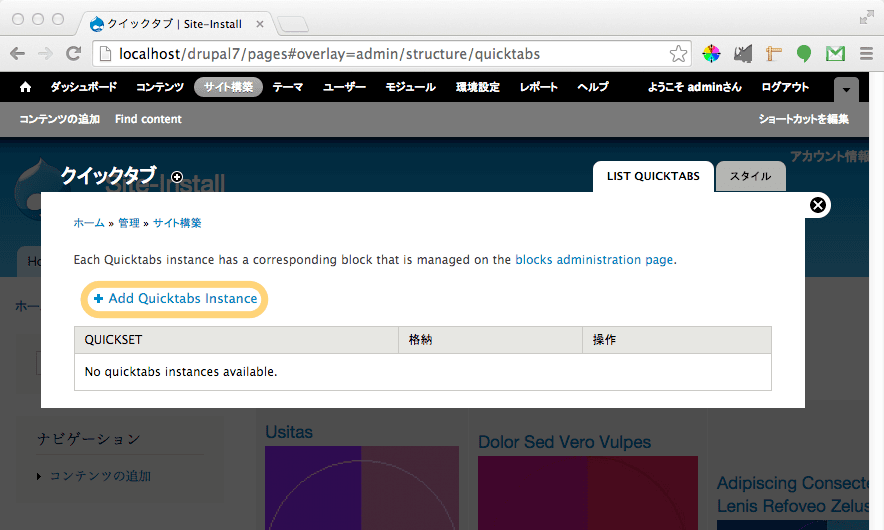The width and height of the screenshot is (884, 530).
Task: Open the orange ruler extension icon
Action: coord(774,54)
